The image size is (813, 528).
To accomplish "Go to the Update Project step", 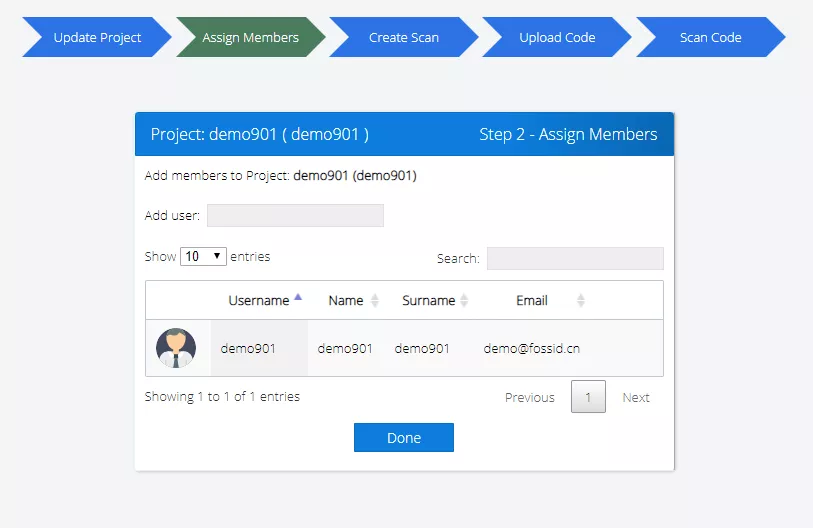I will coord(97,37).
